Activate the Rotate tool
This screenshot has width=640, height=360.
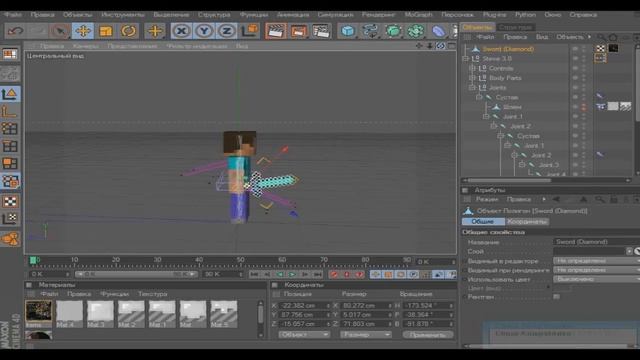(129, 31)
